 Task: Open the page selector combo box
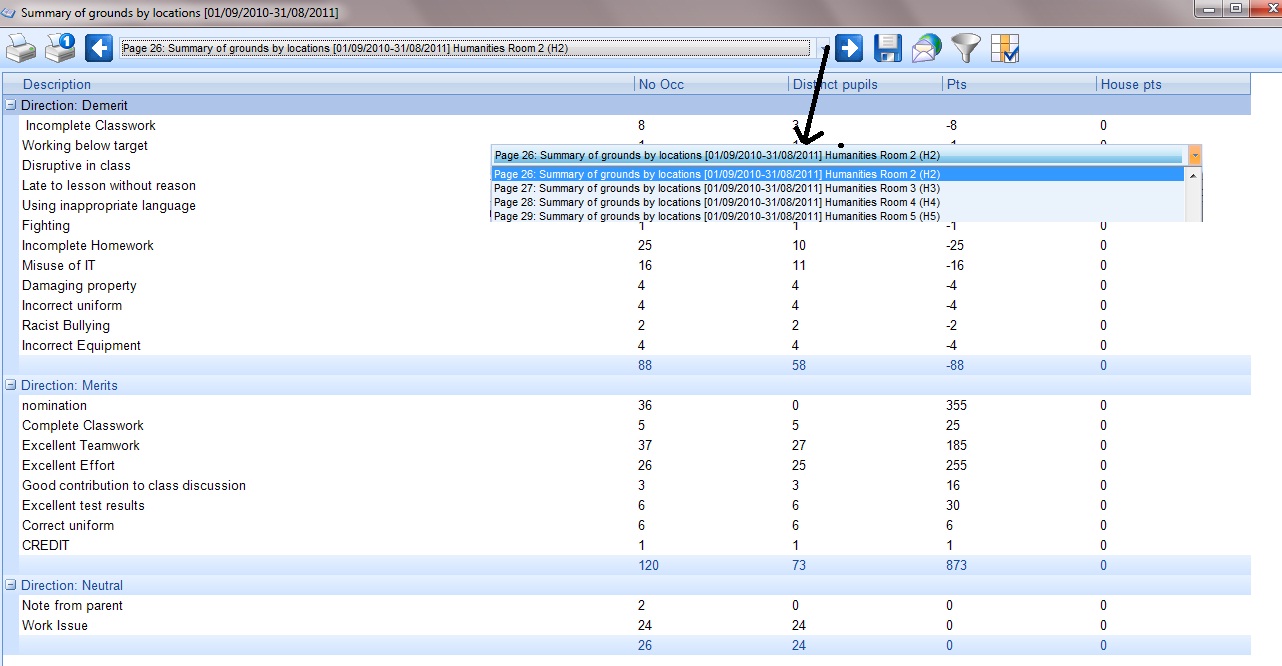[475, 48]
